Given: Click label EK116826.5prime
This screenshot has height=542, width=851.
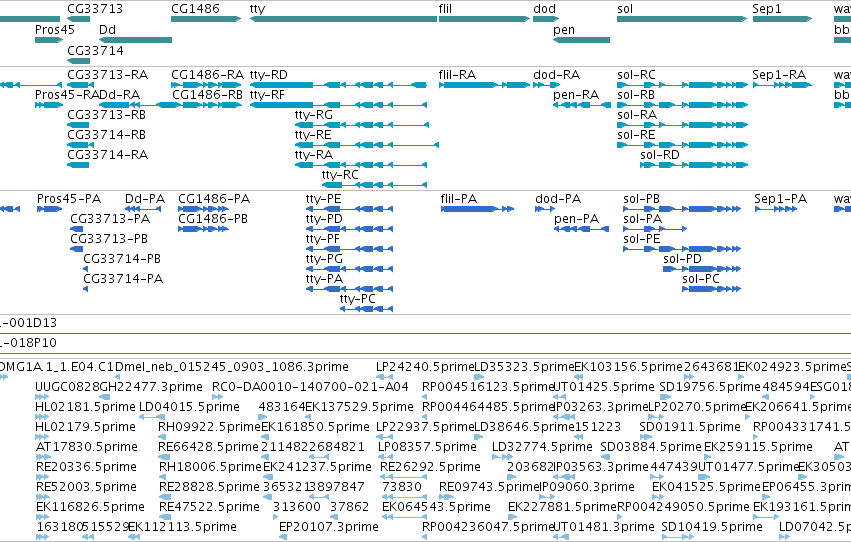Looking at the screenshot, I should pyautogui.click(x=90, y=508).
